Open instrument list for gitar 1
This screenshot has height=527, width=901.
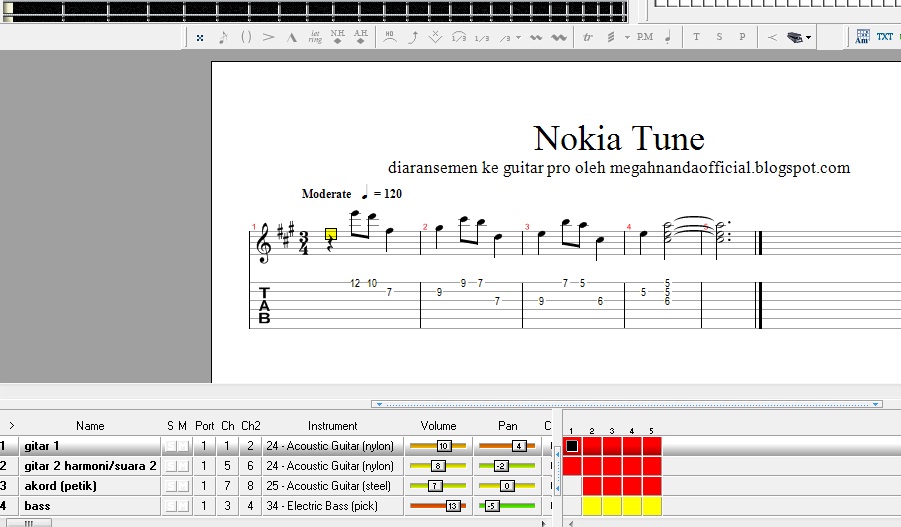click(332, 446)
